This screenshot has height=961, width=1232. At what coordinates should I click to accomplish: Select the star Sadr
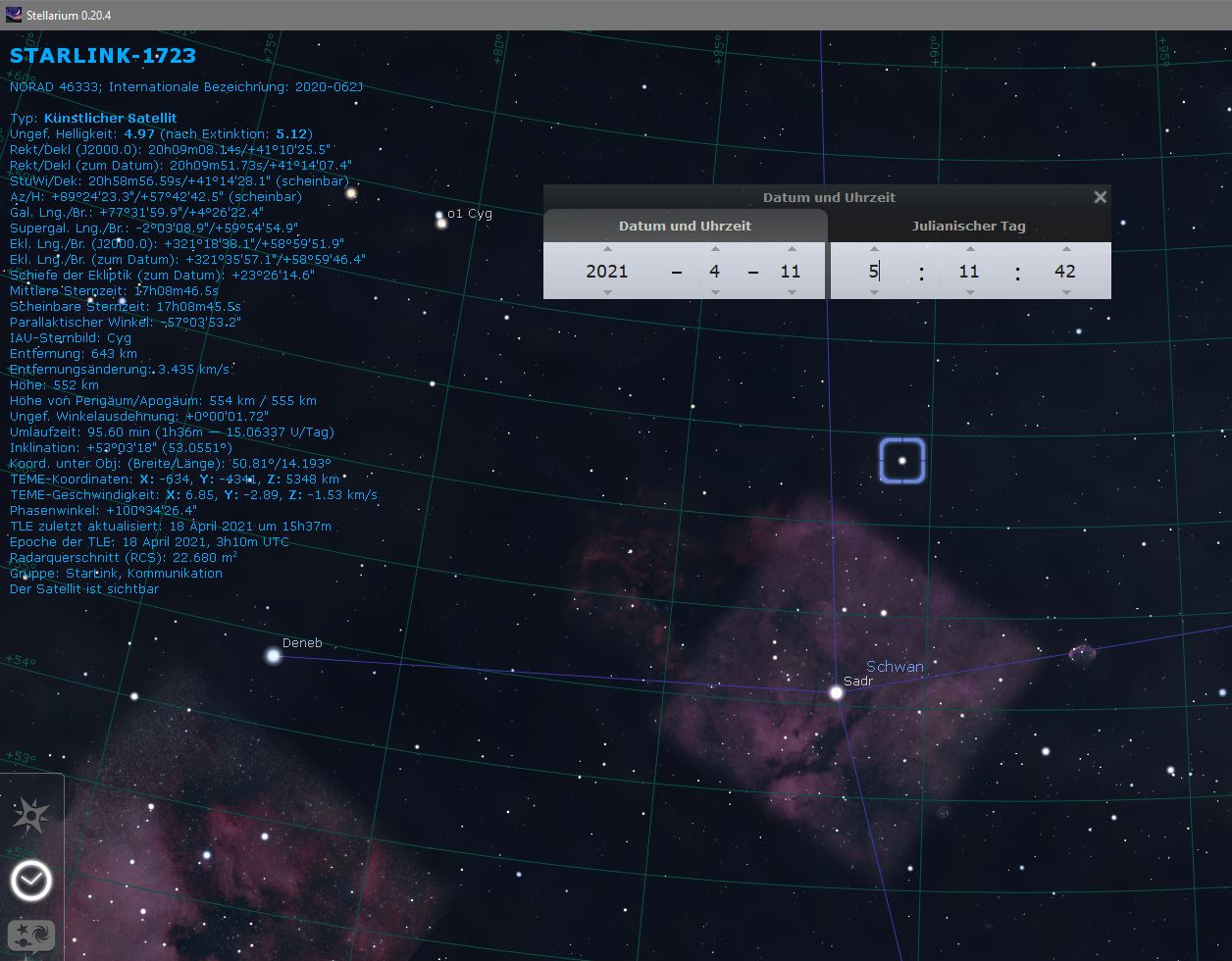pyautogui.click(x=836, y=692)
